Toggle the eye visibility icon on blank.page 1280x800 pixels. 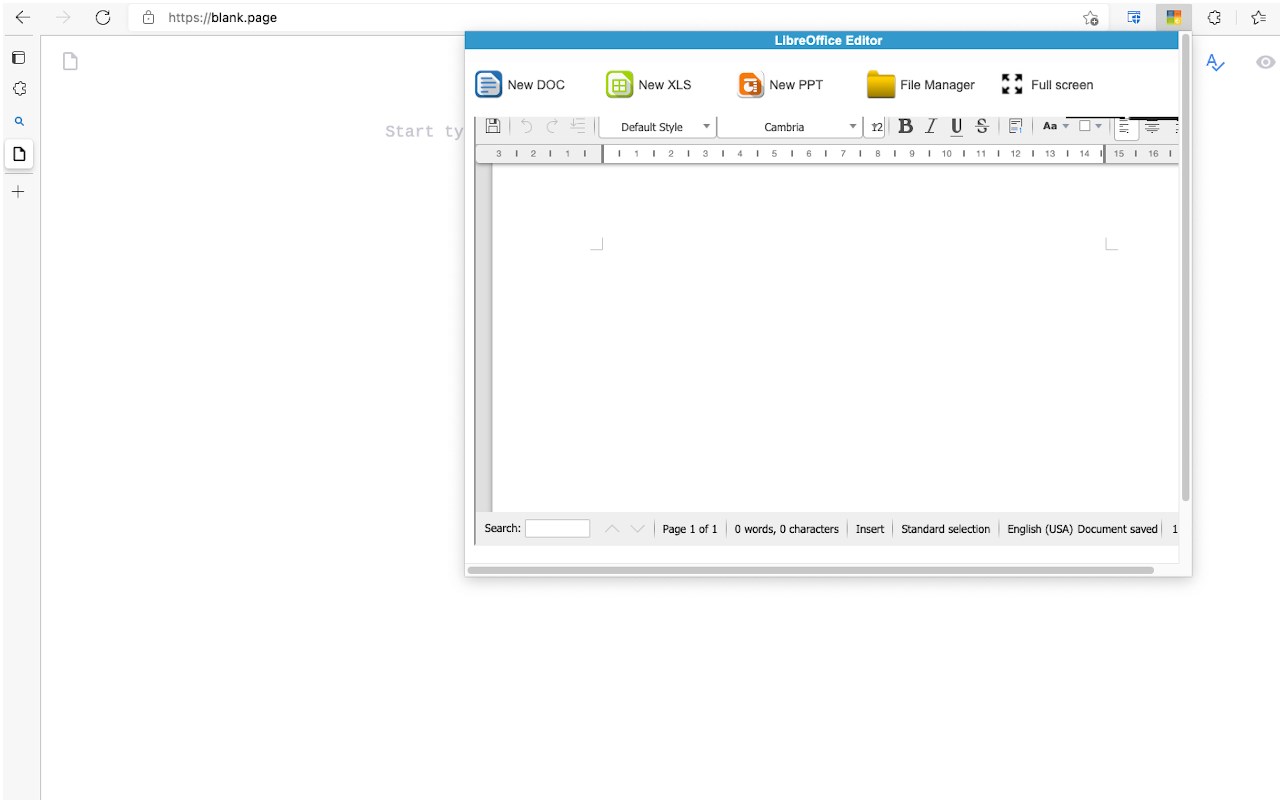[x=1265, y=62]
